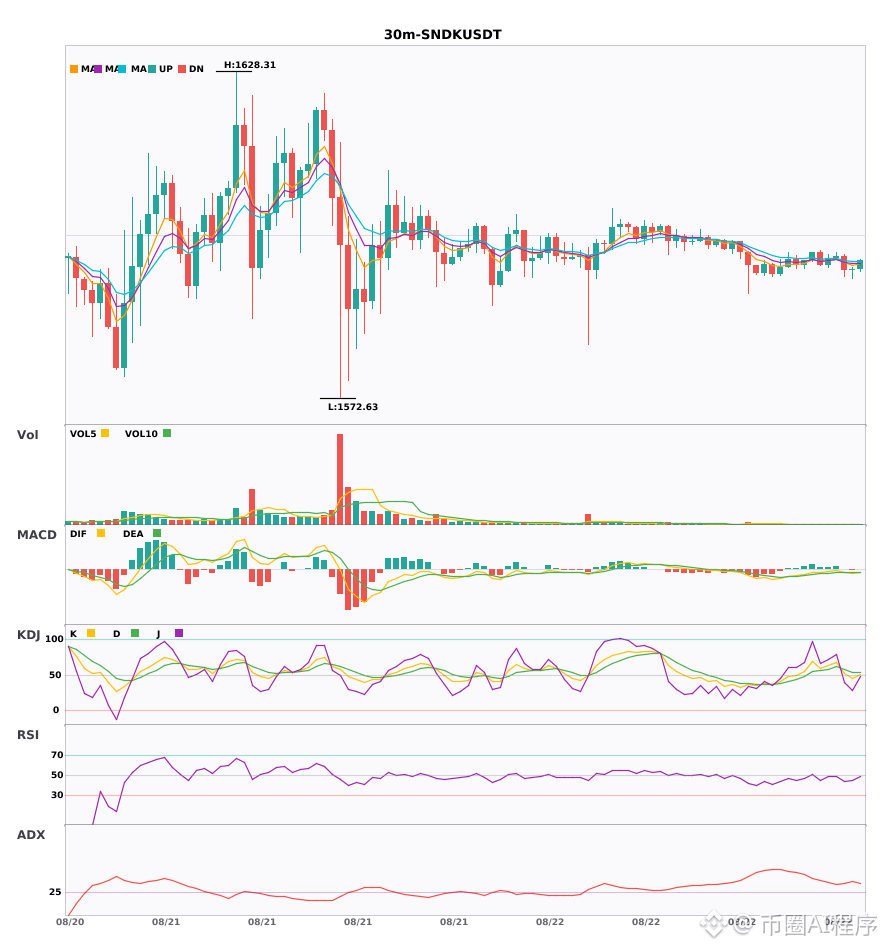Click the 08/20 date axis label
Image resolution: width=885 pixels, height=950 pixels.
[x=70, y=922]
